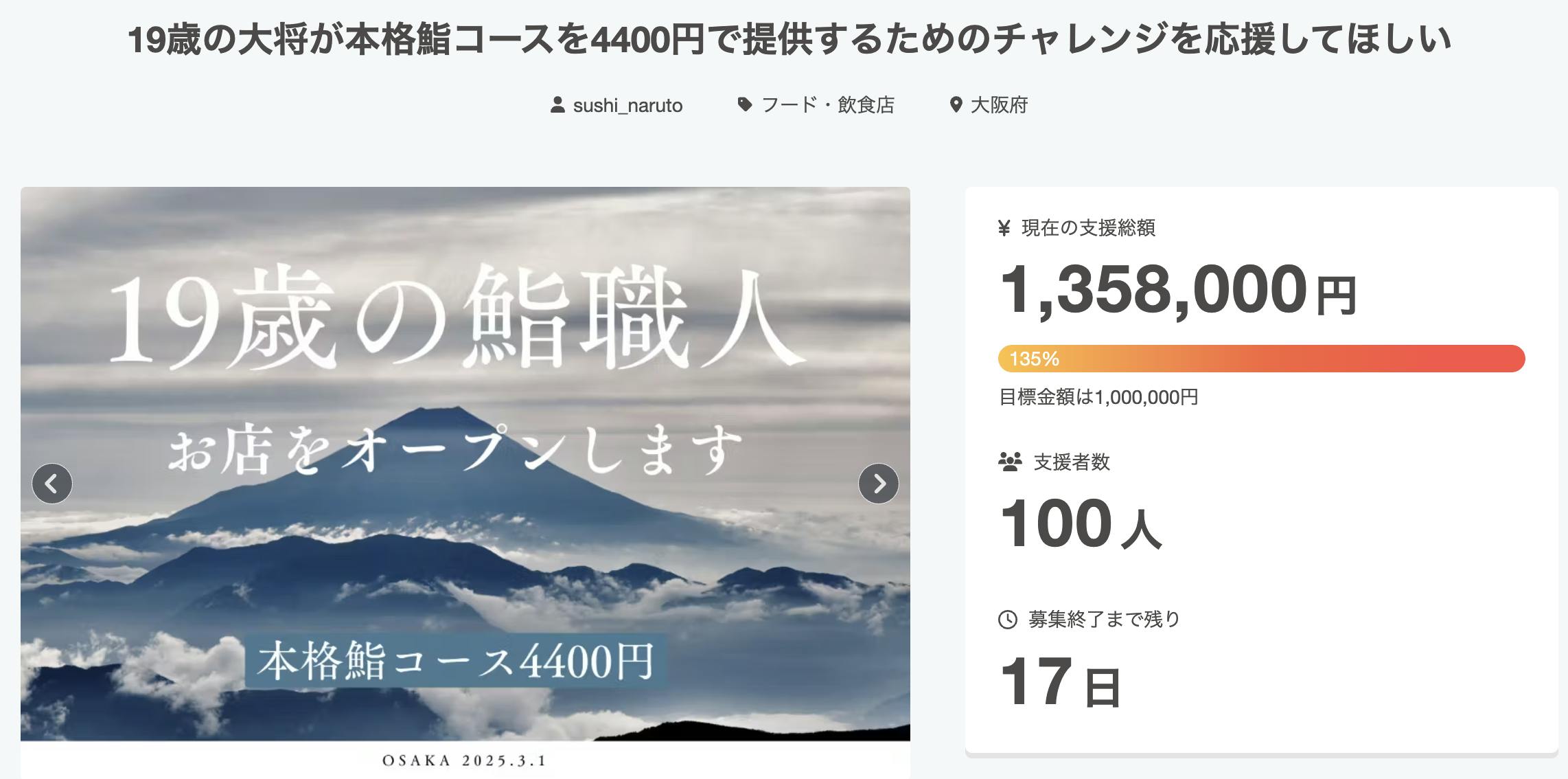Click the 100人 supporters count

pos(1081,524)
